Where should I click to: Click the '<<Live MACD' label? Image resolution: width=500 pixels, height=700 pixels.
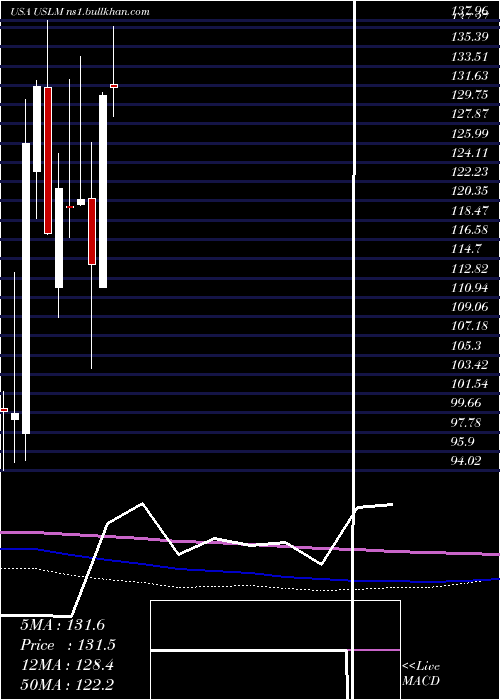click(421, 674)
